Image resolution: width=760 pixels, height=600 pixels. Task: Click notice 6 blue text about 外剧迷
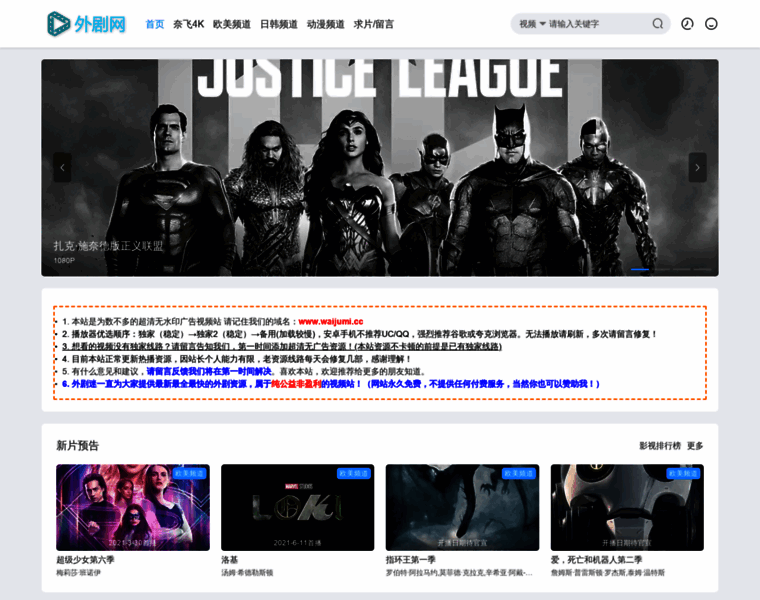pos(331,384)
